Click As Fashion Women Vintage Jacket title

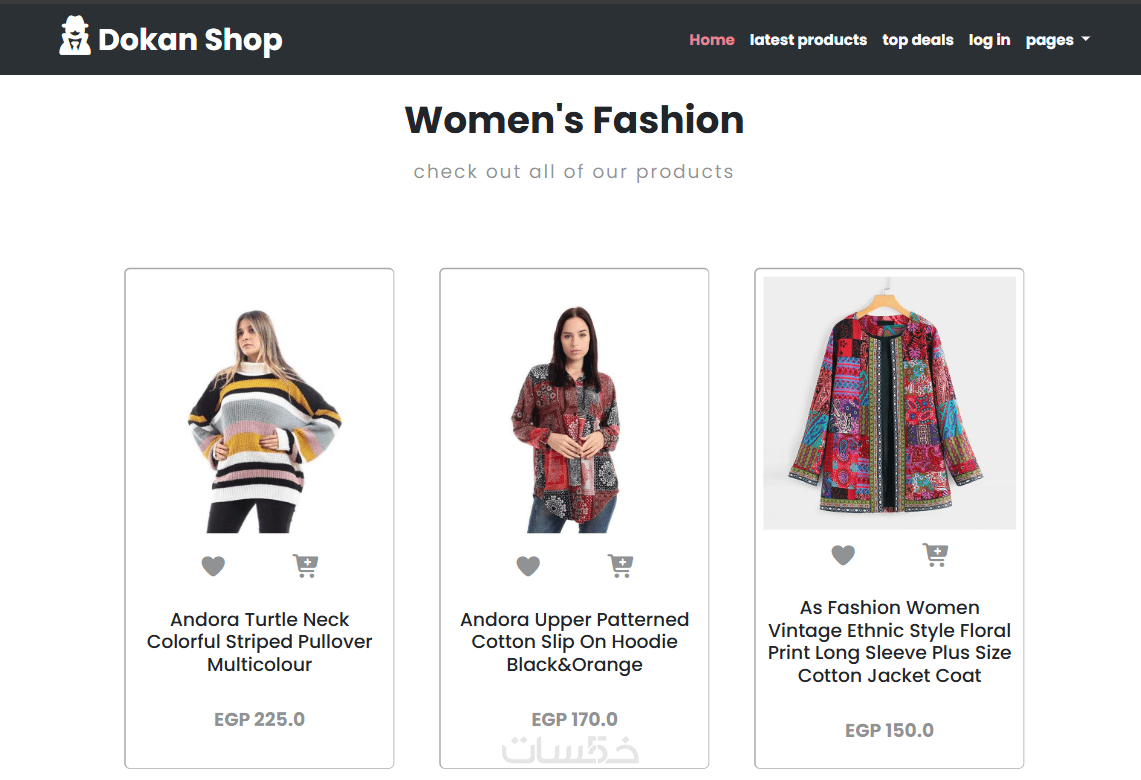coord(889,642)
